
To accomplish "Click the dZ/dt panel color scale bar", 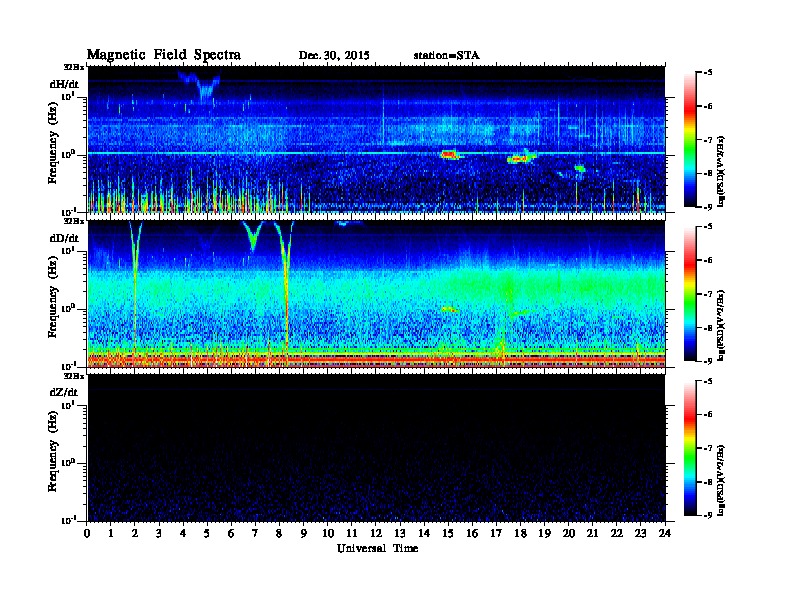I will click(x=689, y=448).
